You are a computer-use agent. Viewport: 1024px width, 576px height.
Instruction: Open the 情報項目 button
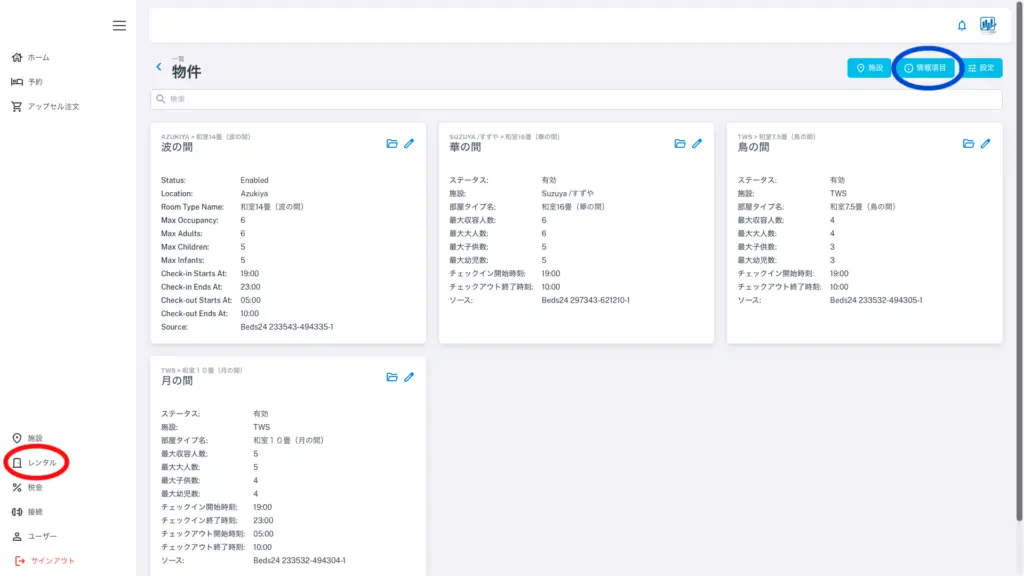pyautogui.click(x=925, y=68)
